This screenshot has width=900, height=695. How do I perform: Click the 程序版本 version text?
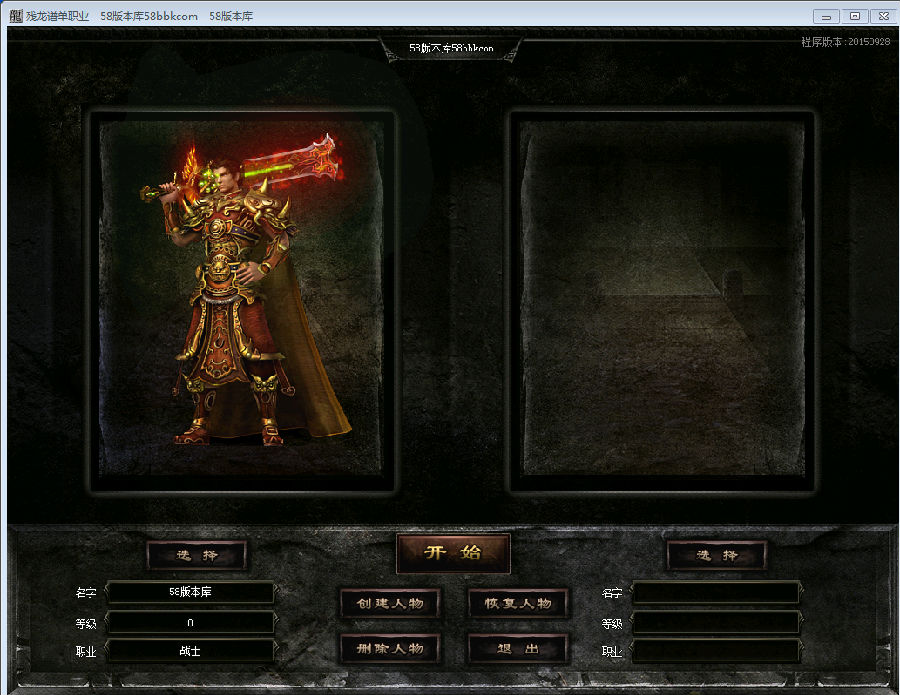click(845, 41)
